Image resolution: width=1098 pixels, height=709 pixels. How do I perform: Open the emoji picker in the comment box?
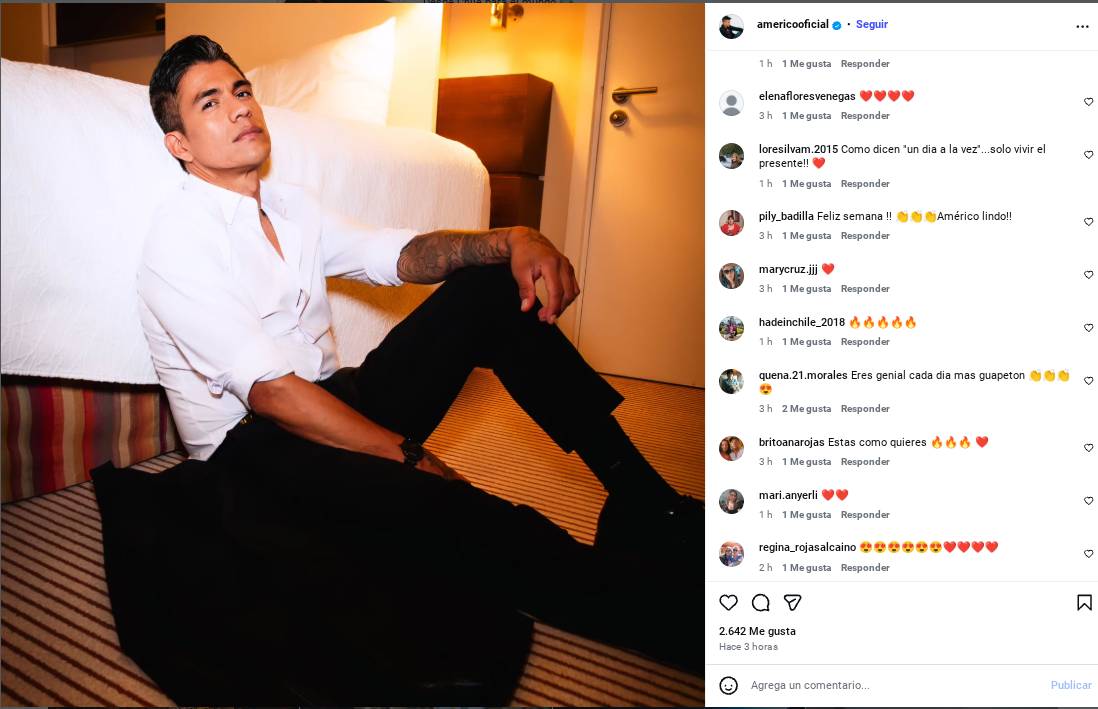click(729, 685)
